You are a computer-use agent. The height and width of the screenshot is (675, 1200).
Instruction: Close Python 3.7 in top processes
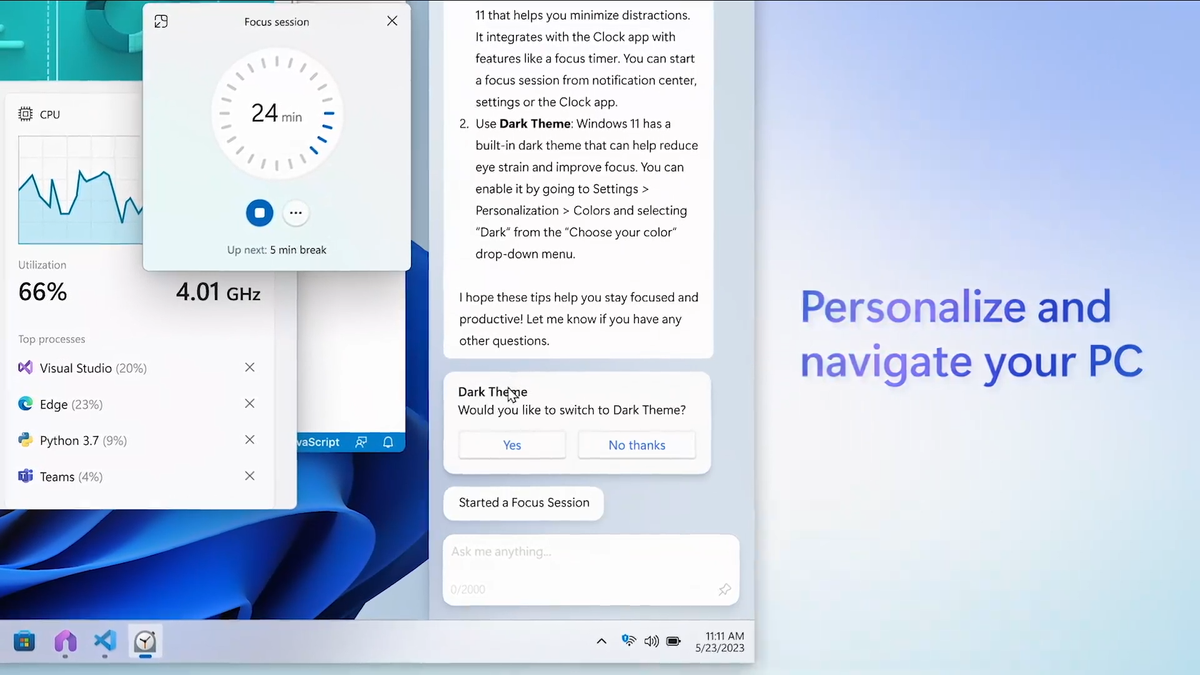249,440
